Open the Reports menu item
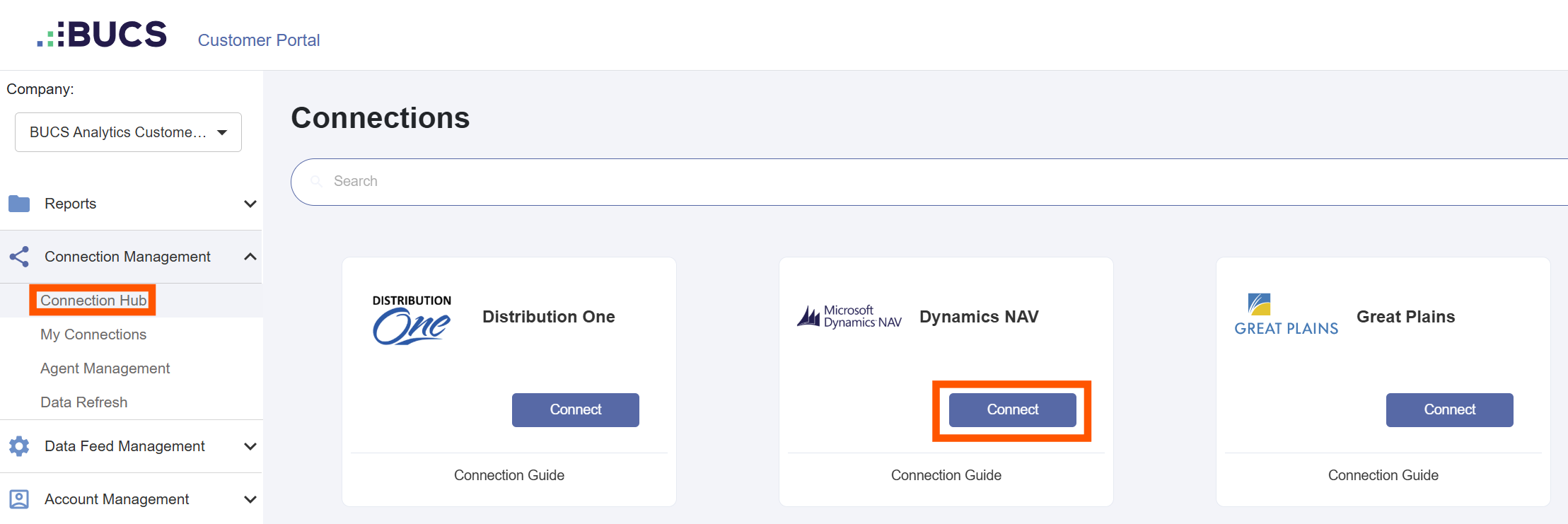Screen dimensions: 1568x524 click(70, 204)
